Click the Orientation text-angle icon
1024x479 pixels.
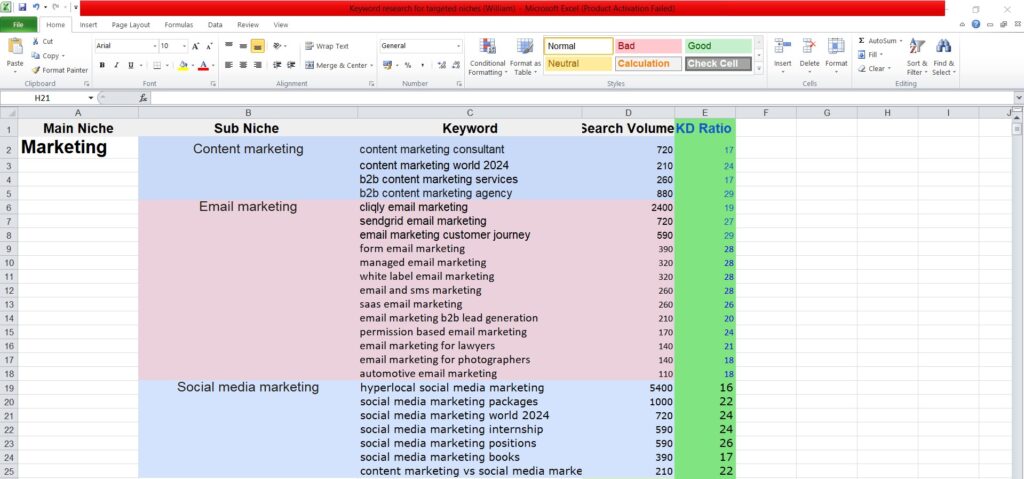tap(280, 46)
